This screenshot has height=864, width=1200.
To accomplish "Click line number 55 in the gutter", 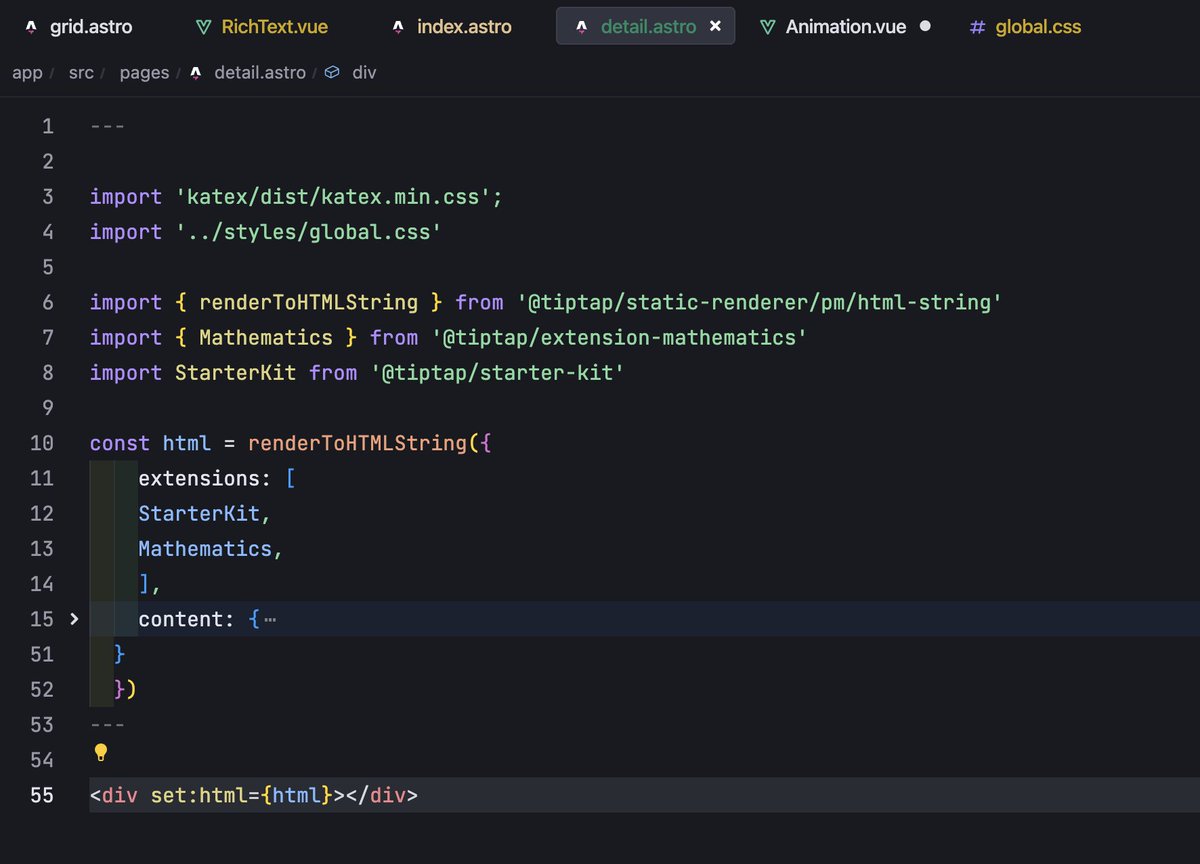I will click(x=41, y=796).
